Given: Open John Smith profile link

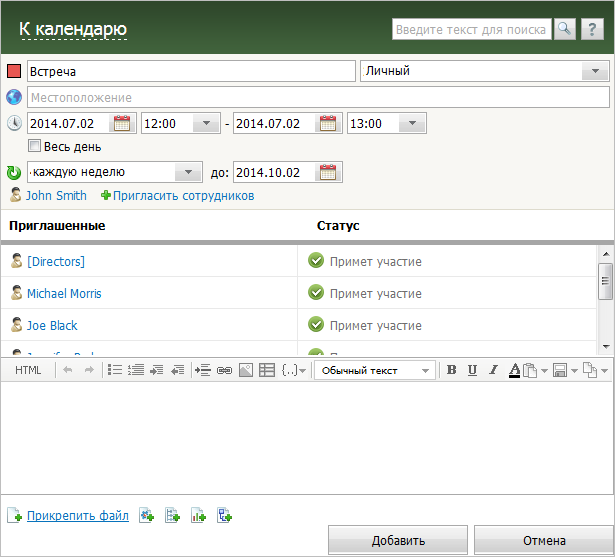Looking at the screenshot, I should [x=56, y=195].
